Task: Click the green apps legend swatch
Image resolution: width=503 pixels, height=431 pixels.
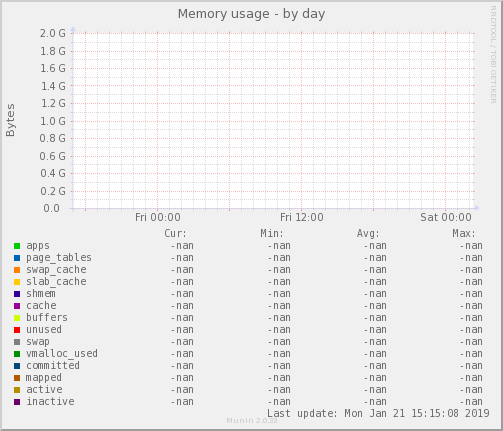Action: [17, 246]
